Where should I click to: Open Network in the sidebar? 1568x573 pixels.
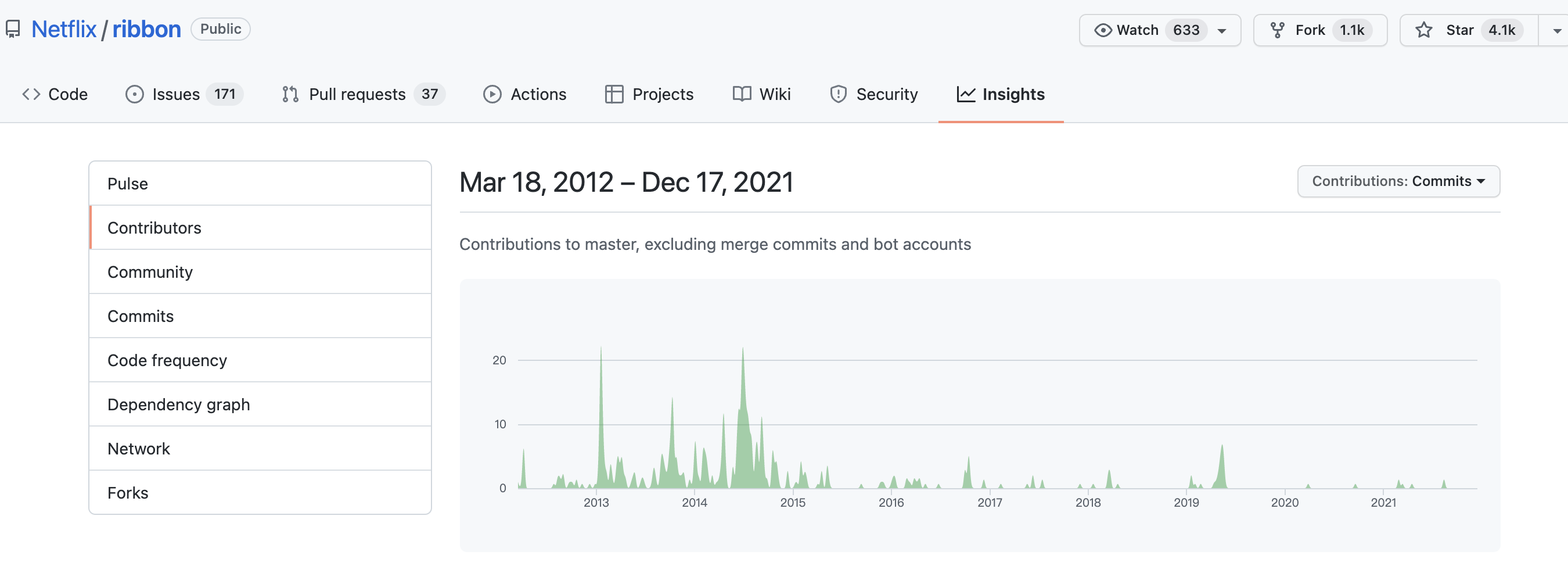pos(260,448)
